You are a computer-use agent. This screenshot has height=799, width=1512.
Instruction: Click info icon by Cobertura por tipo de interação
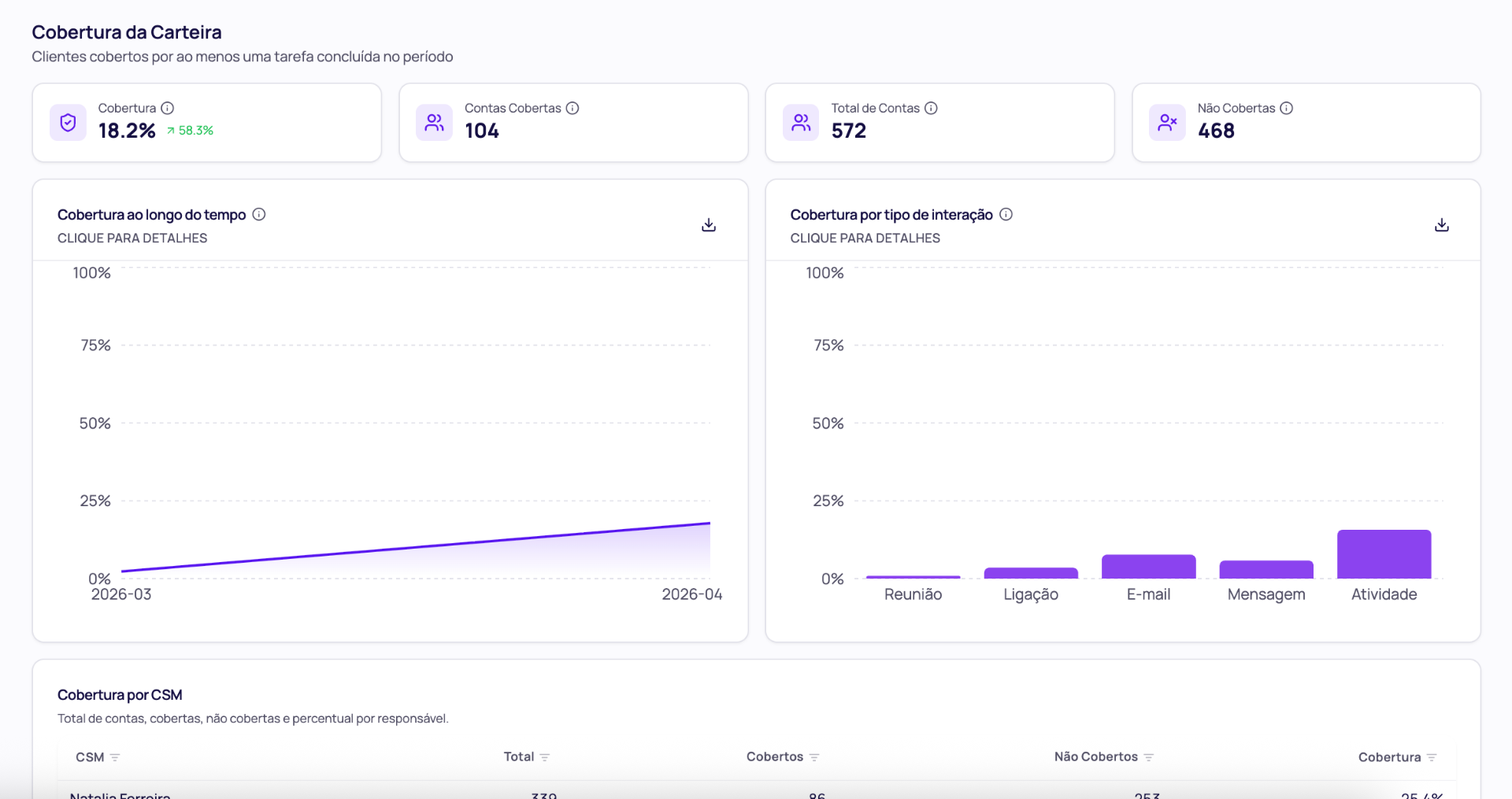[x=1006, y=214]
